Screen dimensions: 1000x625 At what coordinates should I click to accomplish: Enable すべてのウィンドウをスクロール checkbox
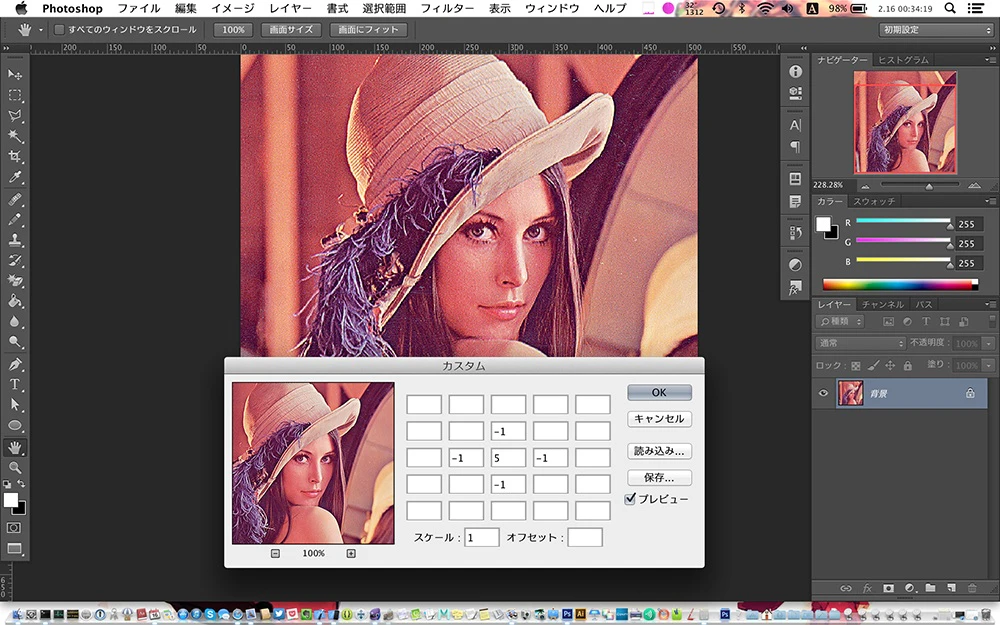(59, 29)
